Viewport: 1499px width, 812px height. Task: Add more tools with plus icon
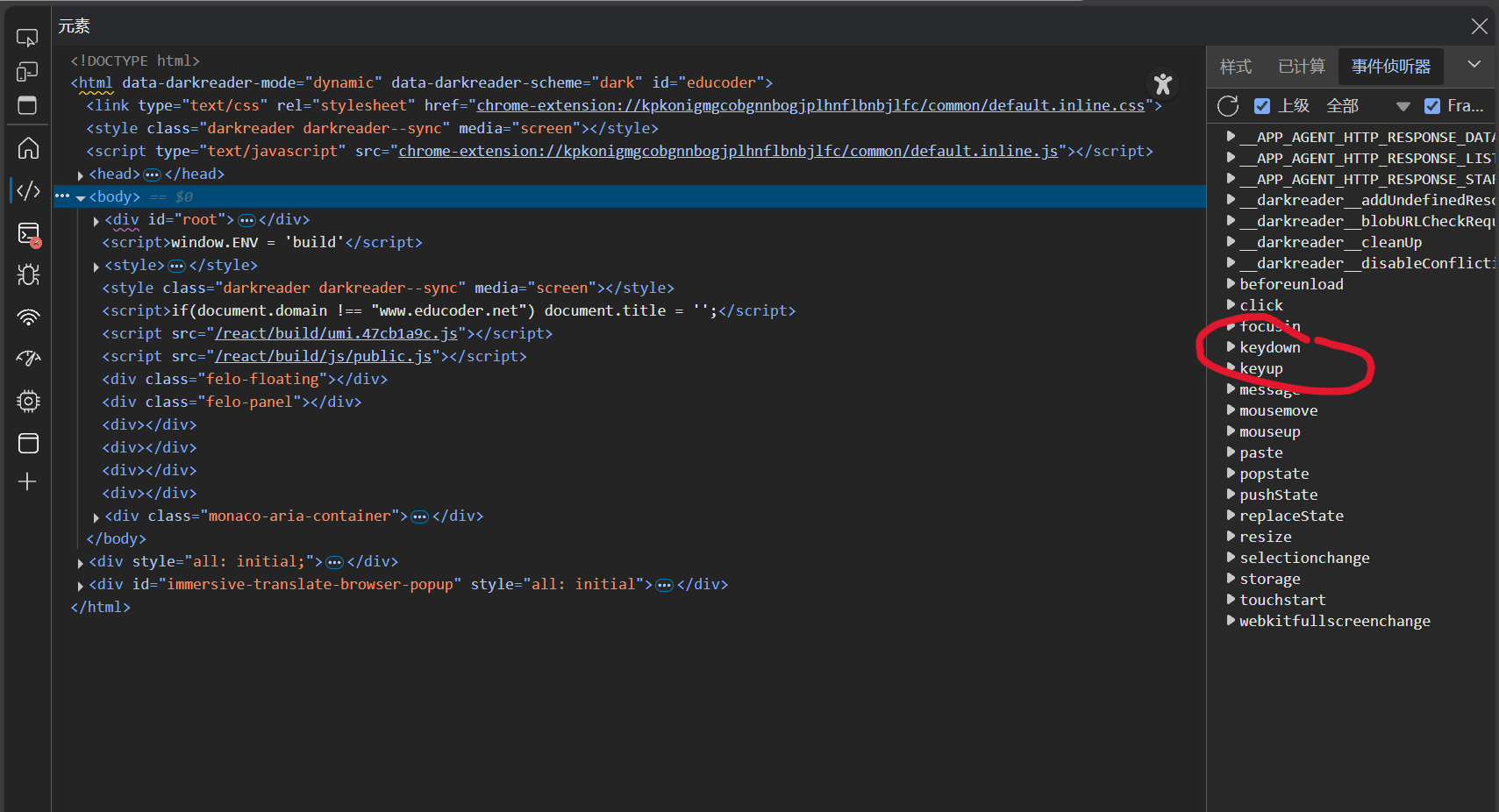tap(28, 481)
